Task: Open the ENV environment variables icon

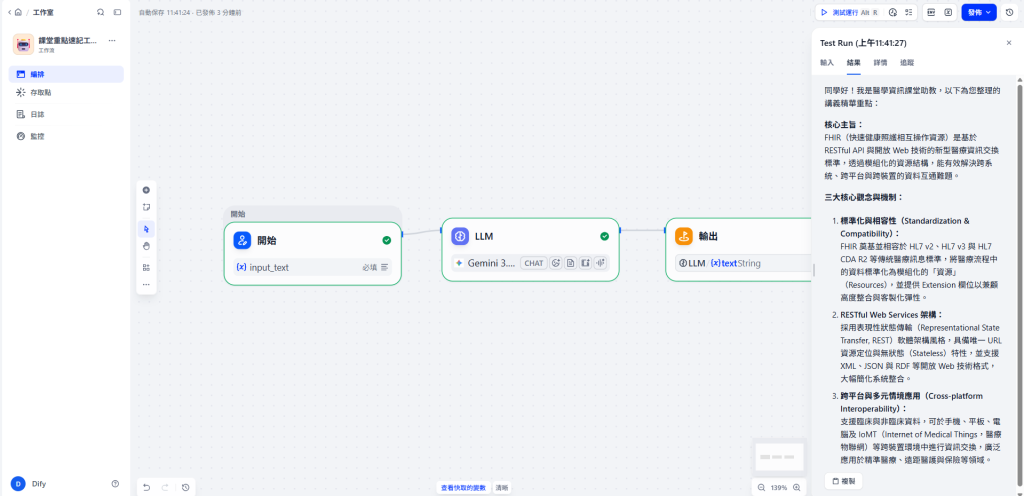Action: (x=932, y=12)
